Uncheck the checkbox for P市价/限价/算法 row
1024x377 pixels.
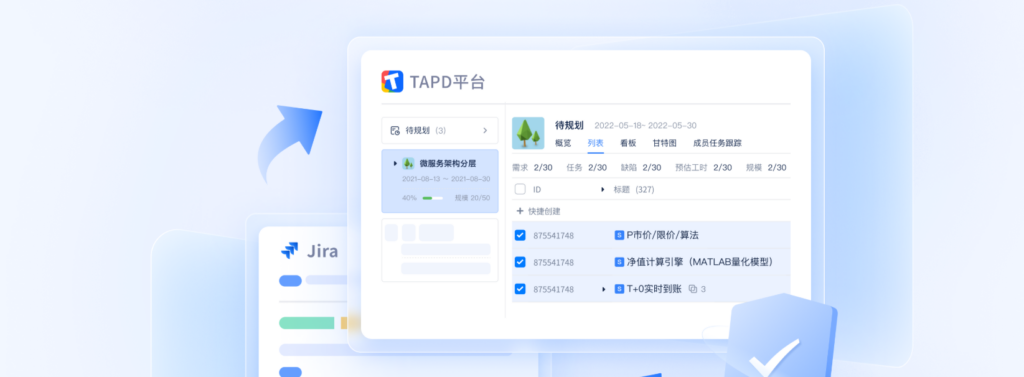[520, 235]
